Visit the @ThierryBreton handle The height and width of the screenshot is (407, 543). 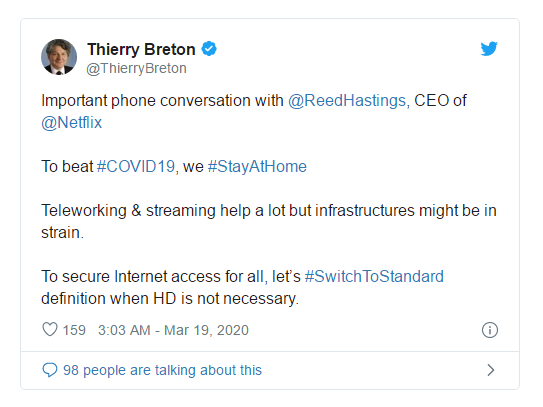136,69
